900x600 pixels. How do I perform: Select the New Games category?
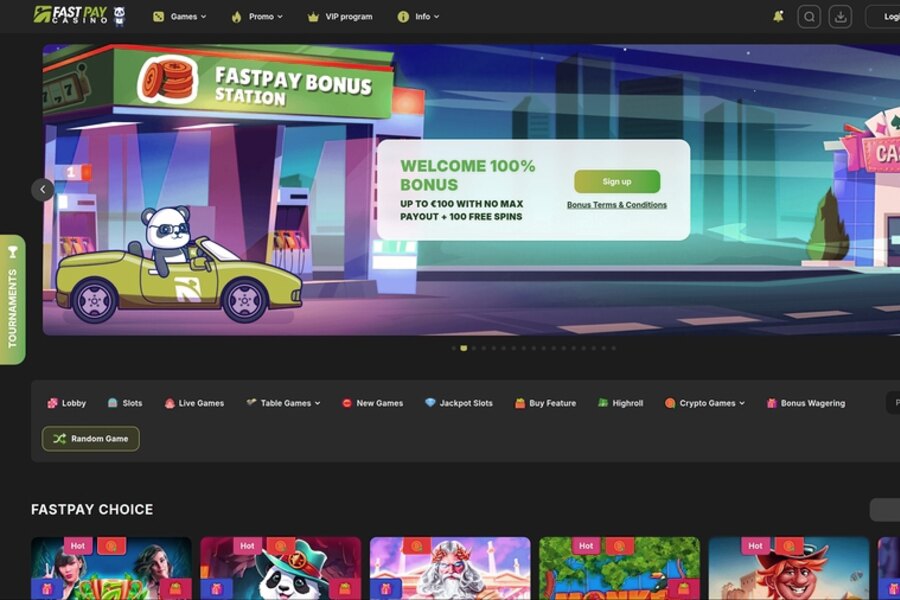click(x=373, y=403)
